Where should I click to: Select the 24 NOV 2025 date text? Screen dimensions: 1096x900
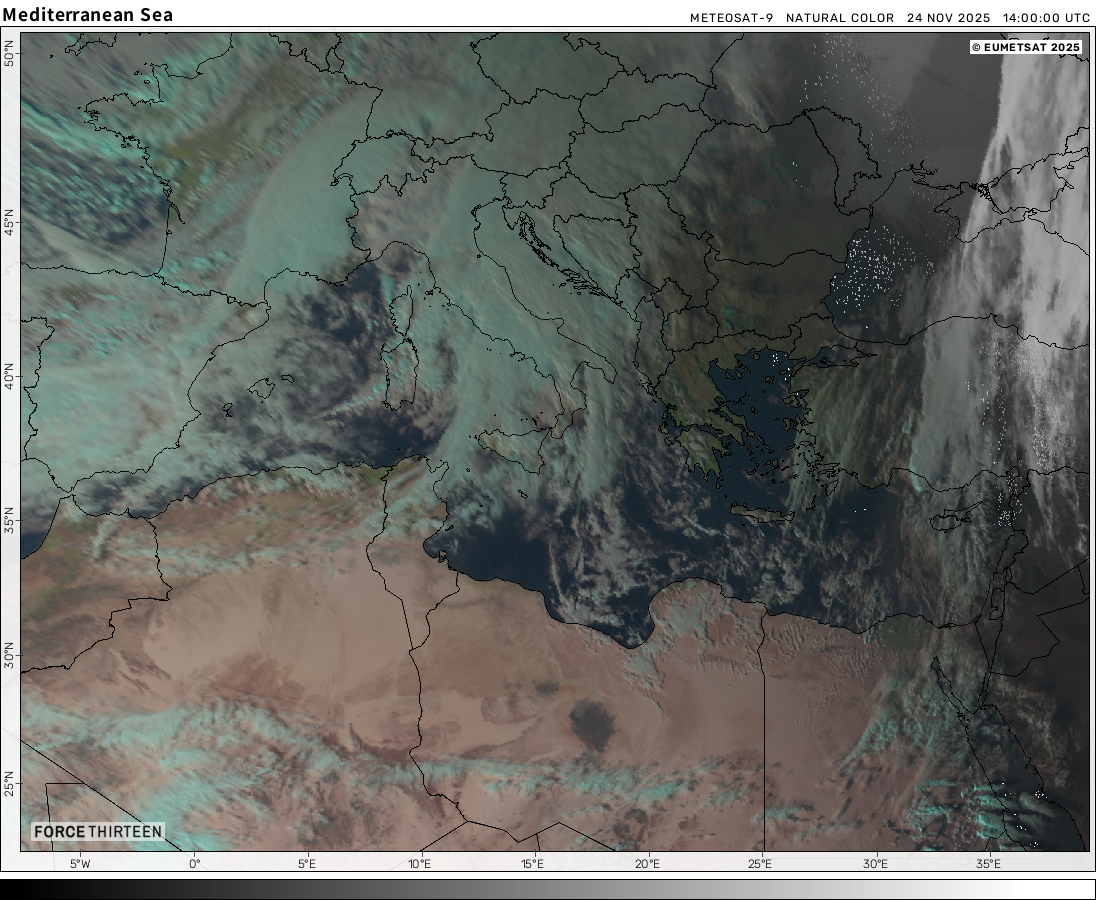point(948,18)
